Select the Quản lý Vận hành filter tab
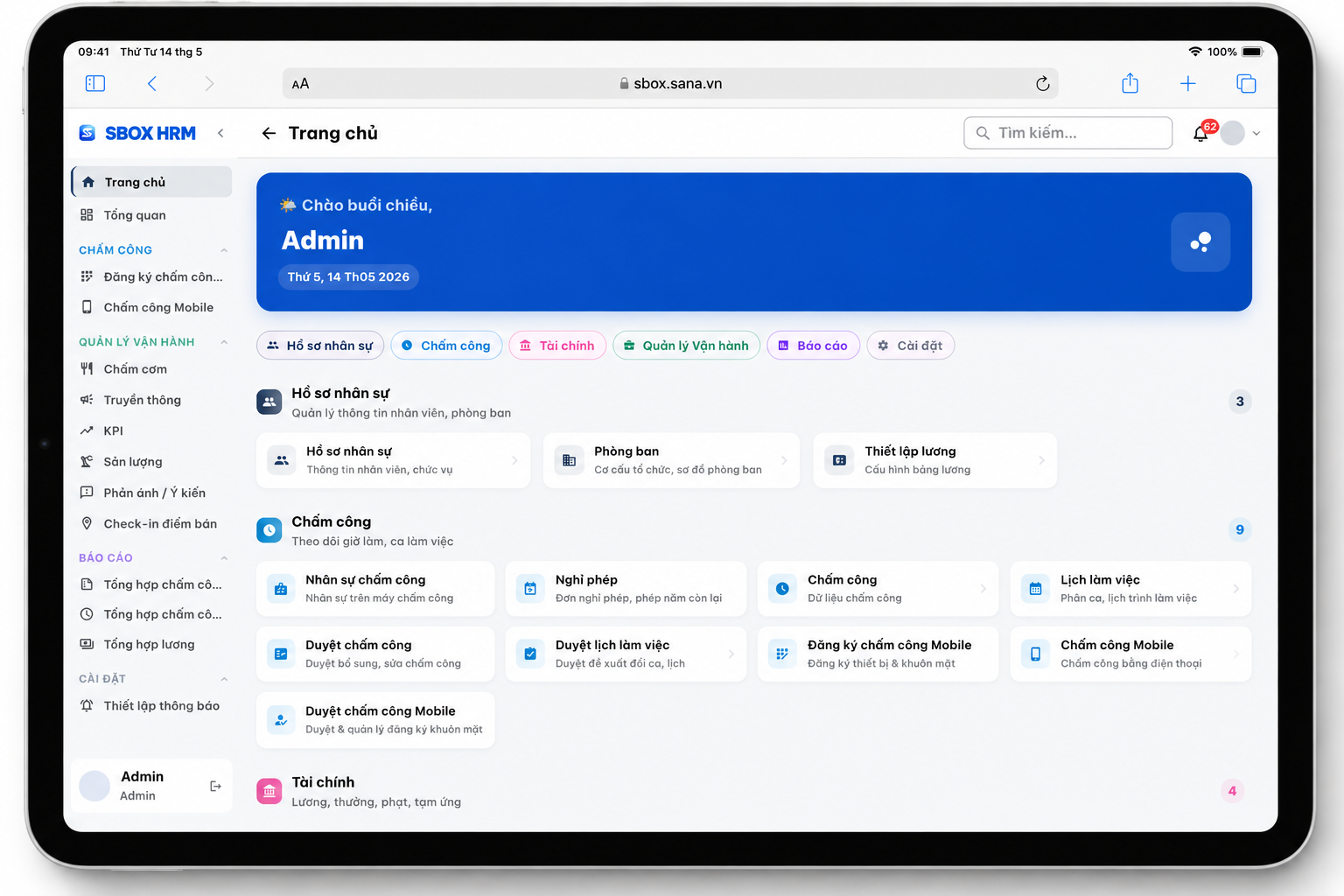 pos(686,346)
